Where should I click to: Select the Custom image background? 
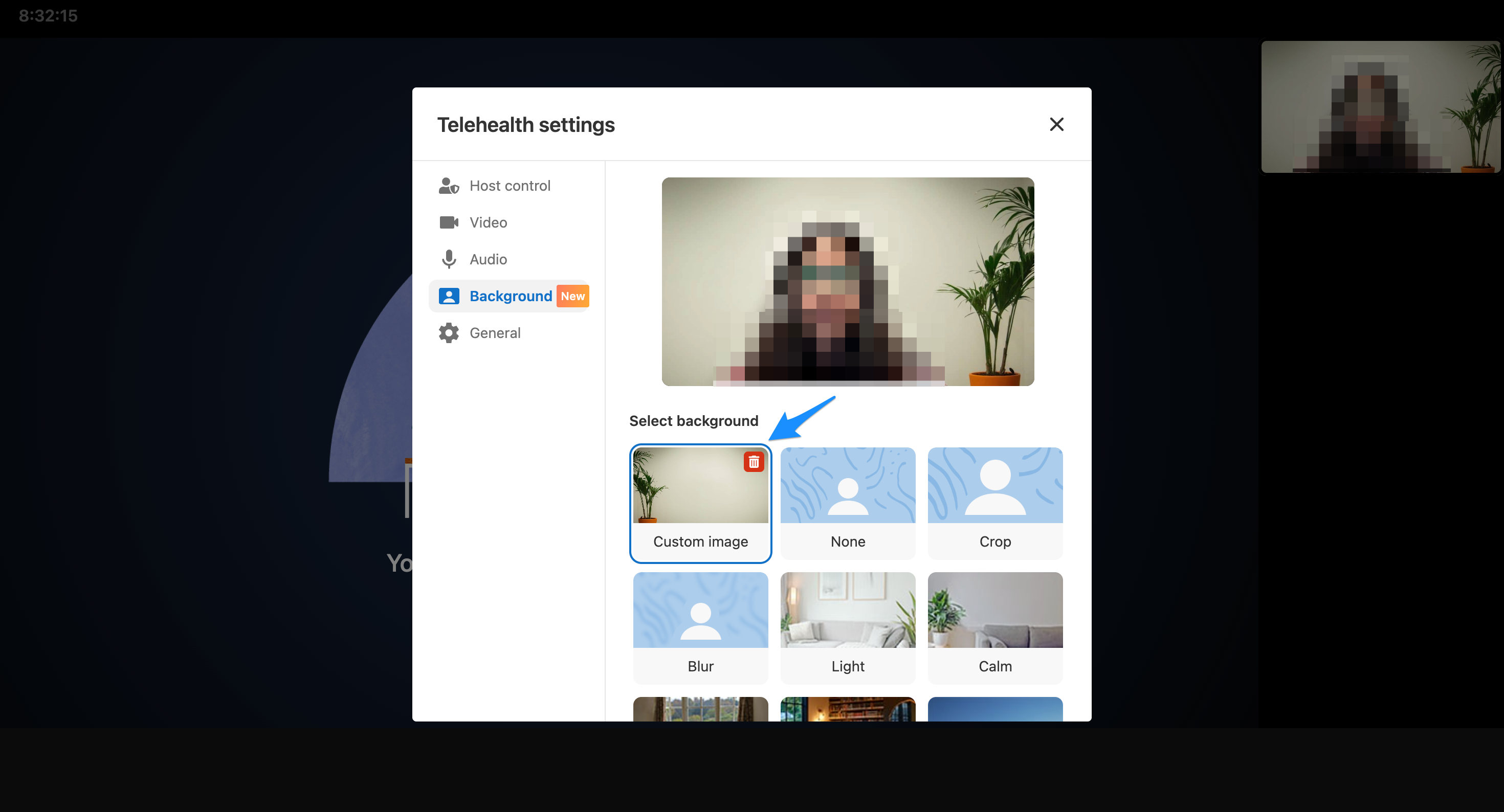(700, 503)
